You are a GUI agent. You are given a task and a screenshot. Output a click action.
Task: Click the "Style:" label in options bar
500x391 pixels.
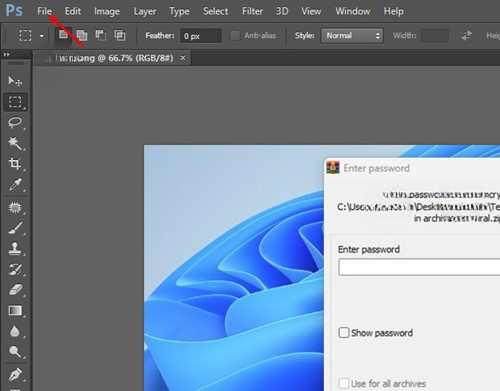click(304, 35)
